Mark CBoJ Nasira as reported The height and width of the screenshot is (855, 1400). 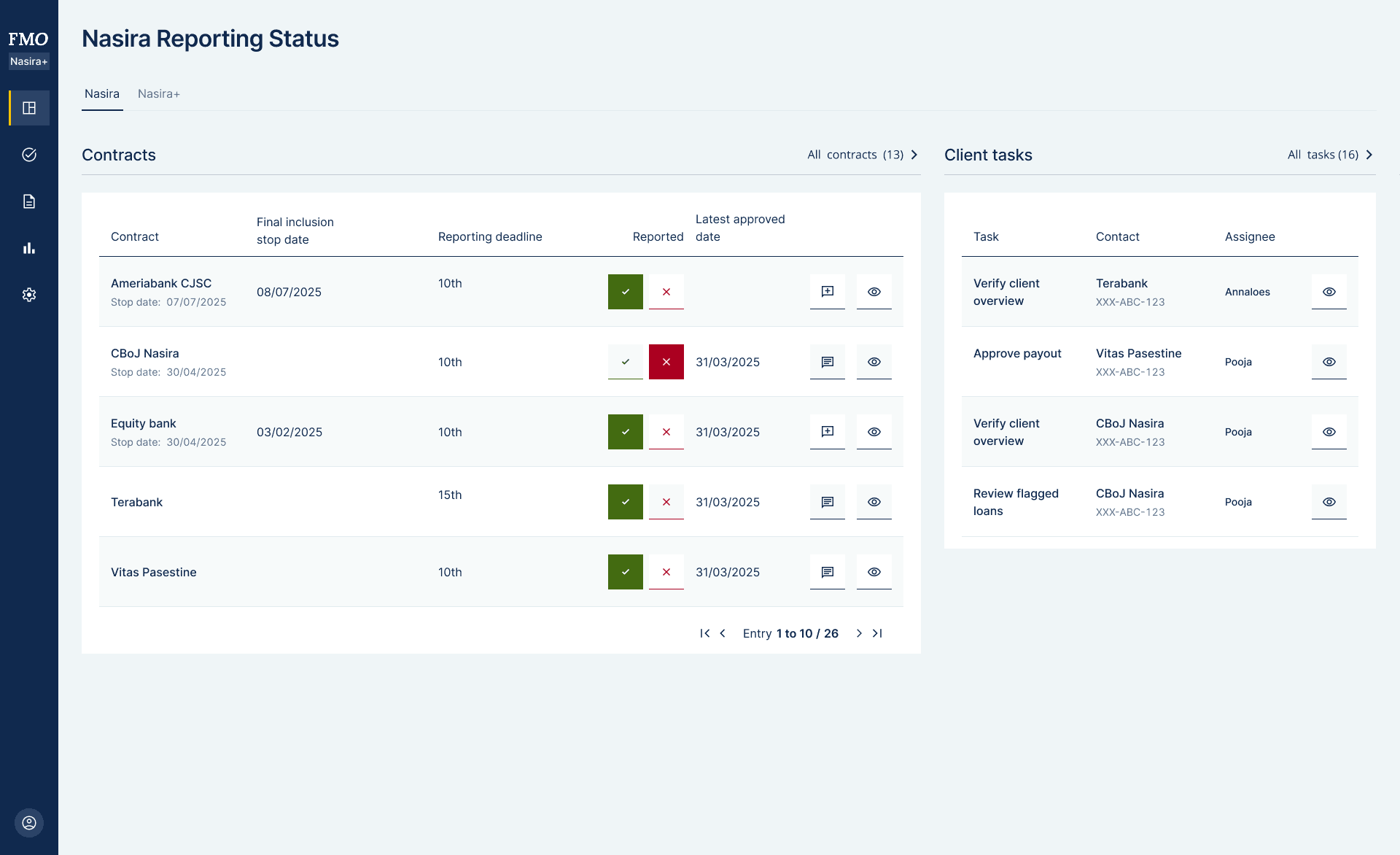(x=625, y=362)
